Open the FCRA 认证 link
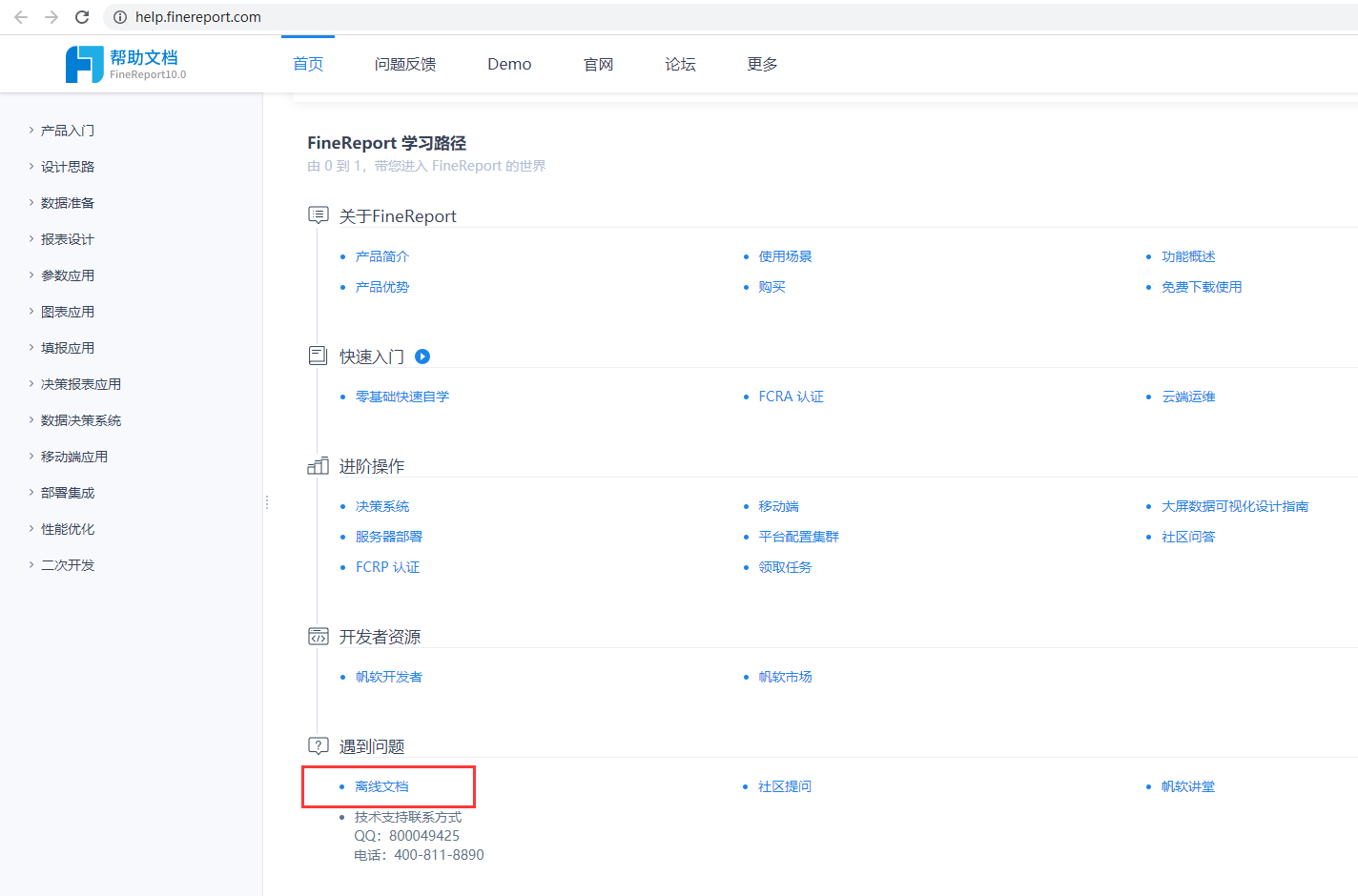Screen dimensions: 1358x896 791,397
